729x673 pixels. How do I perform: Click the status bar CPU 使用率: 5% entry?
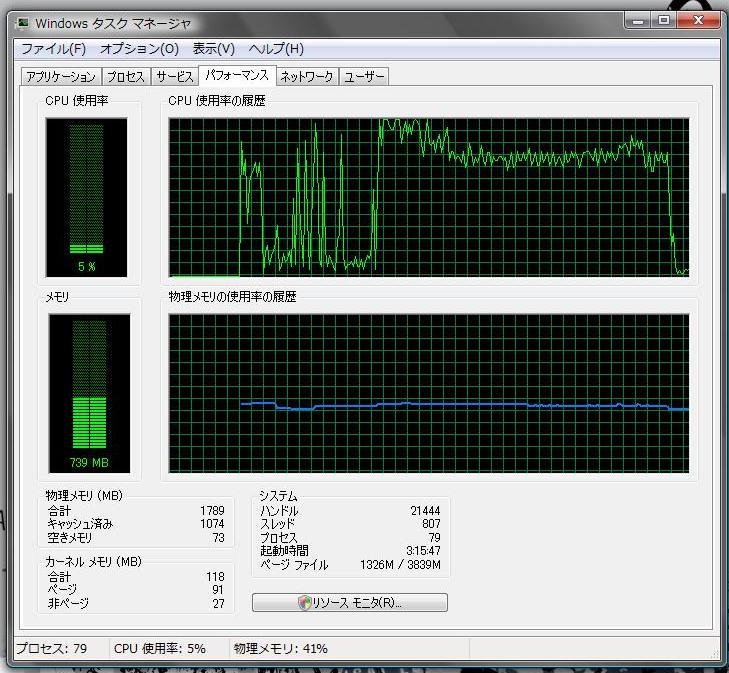[x=159, y=648]
